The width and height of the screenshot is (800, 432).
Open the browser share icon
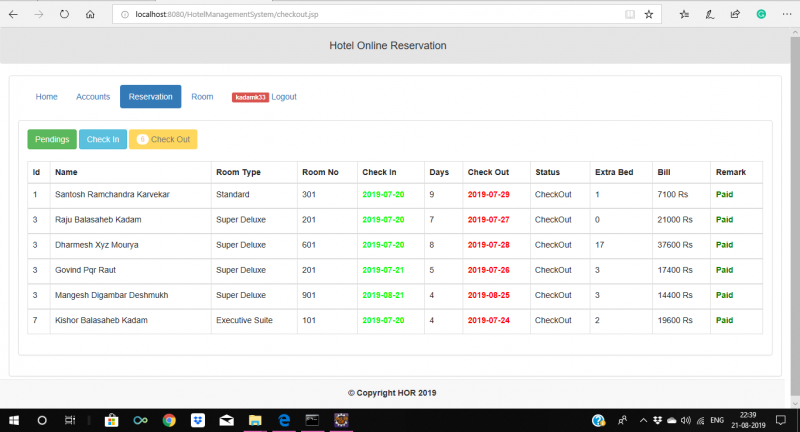[735, 15]
